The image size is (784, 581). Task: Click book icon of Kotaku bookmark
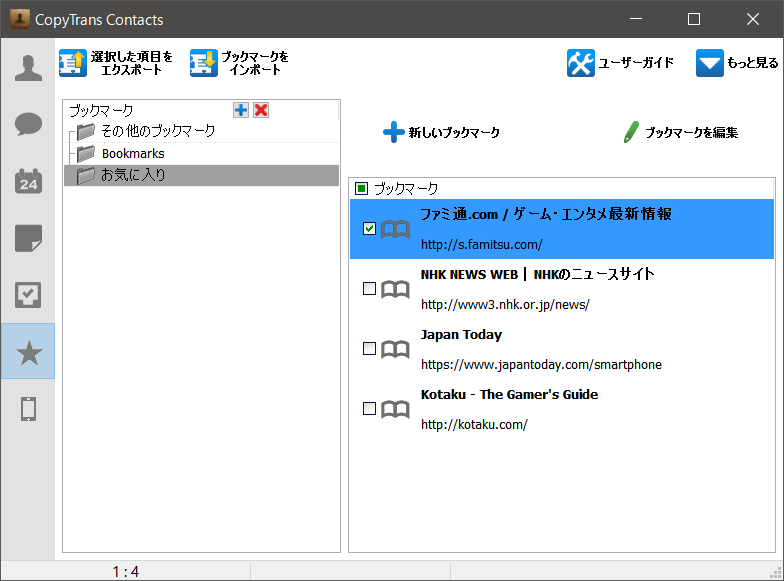point(395,410)
